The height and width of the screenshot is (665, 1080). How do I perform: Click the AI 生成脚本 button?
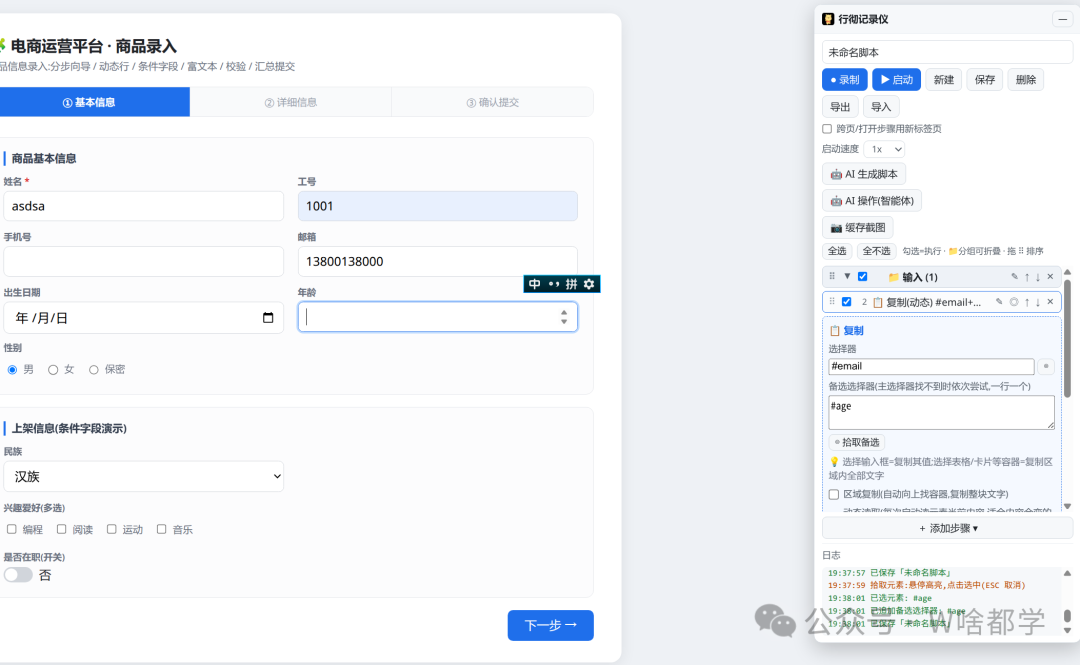tap(864, 174)
